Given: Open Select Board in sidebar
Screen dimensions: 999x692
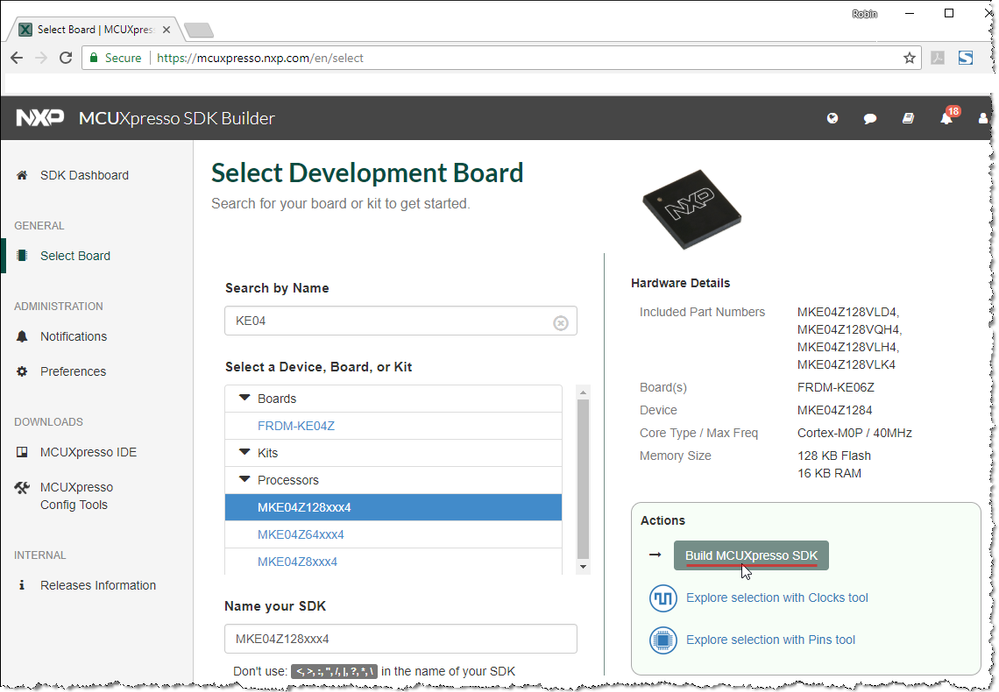Looking at the screenshot, I should [75, 256].
